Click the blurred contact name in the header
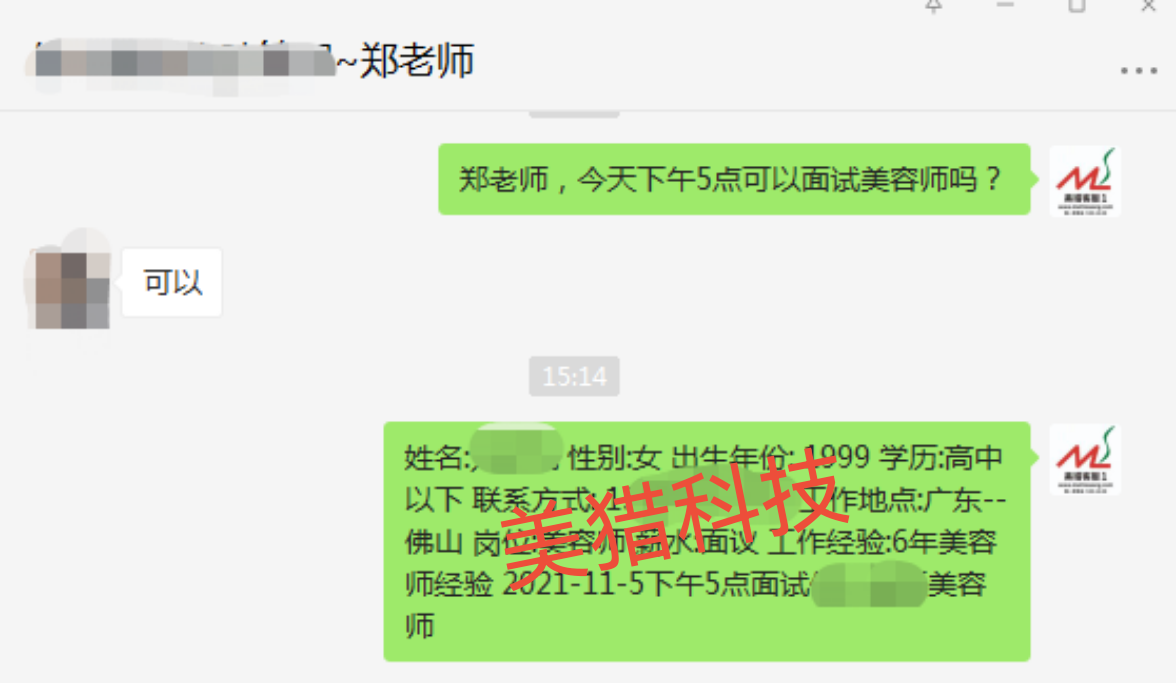1176x683 pixels. (184, 62)
